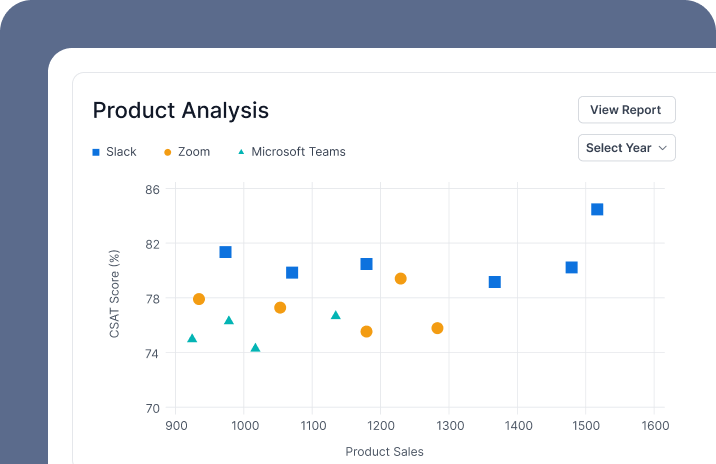Click the 86 y-axis label
This screenshot has height=464, width=716.
coord(153,190)
